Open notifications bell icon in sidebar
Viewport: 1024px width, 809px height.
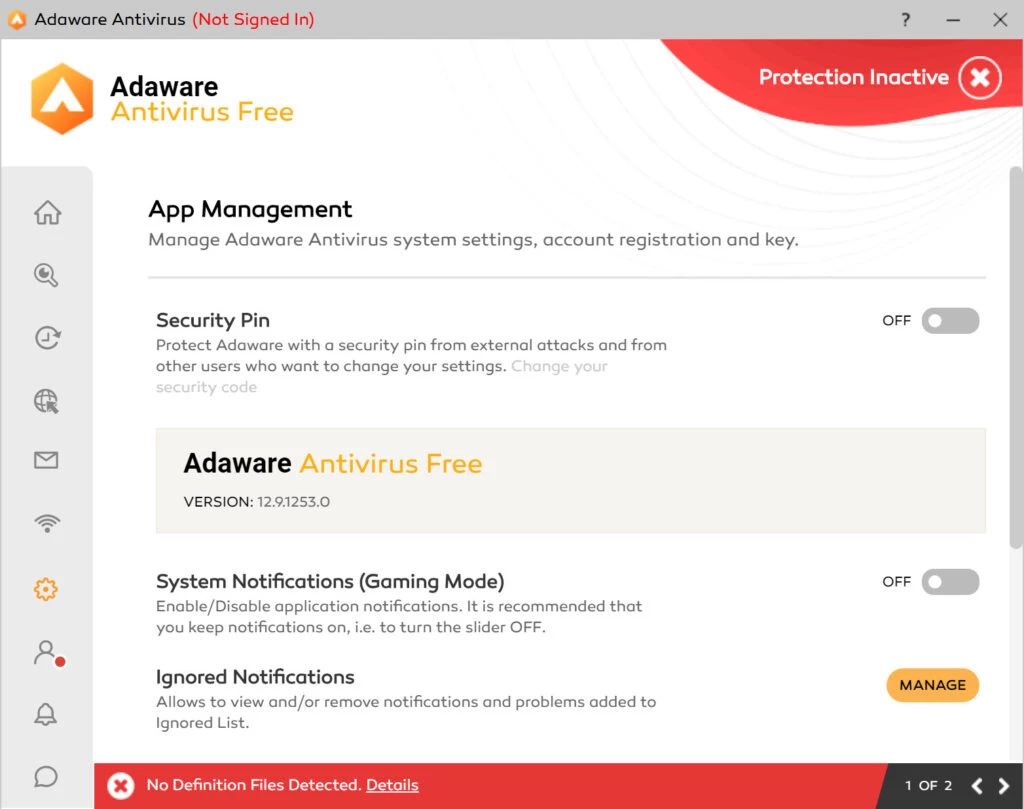(x=46, y=714)
